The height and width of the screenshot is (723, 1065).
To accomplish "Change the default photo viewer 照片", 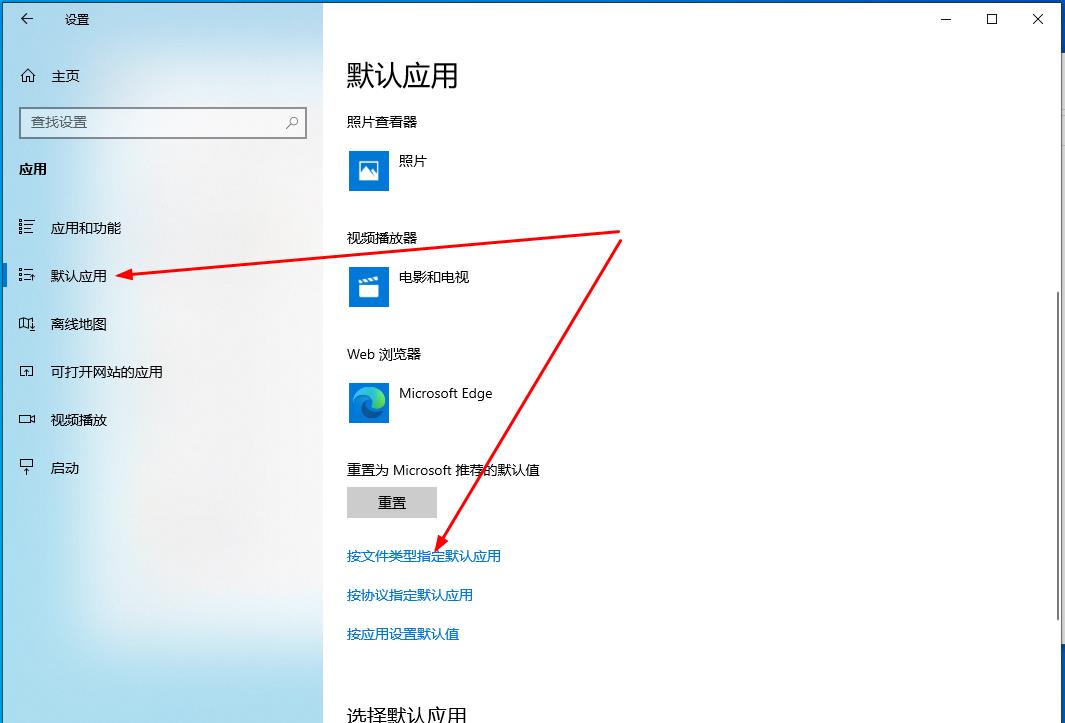I will (x=412, y=161).
